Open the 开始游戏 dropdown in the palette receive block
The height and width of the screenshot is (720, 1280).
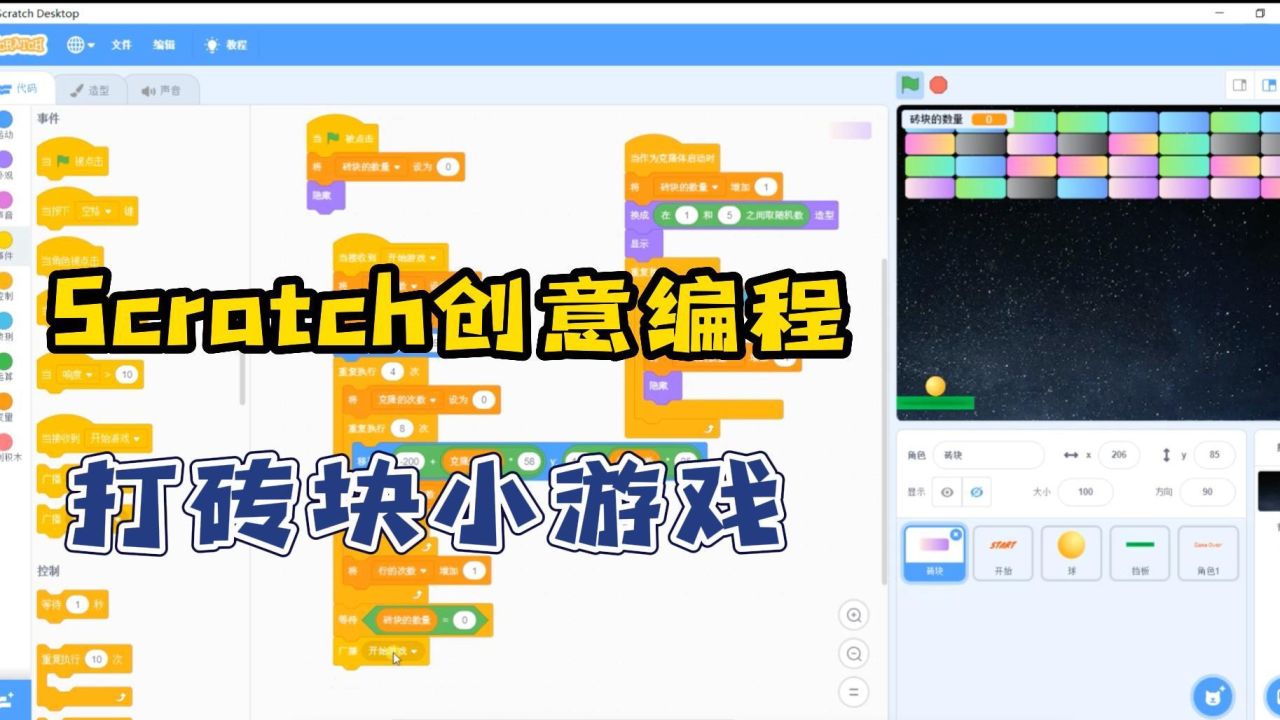114,438
